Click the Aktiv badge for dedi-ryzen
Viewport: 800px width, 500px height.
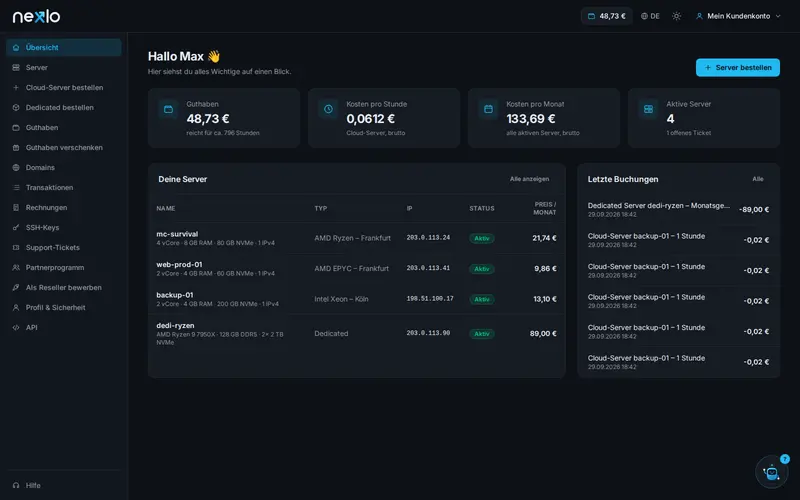pyautogui.click(x=482, y=334)
